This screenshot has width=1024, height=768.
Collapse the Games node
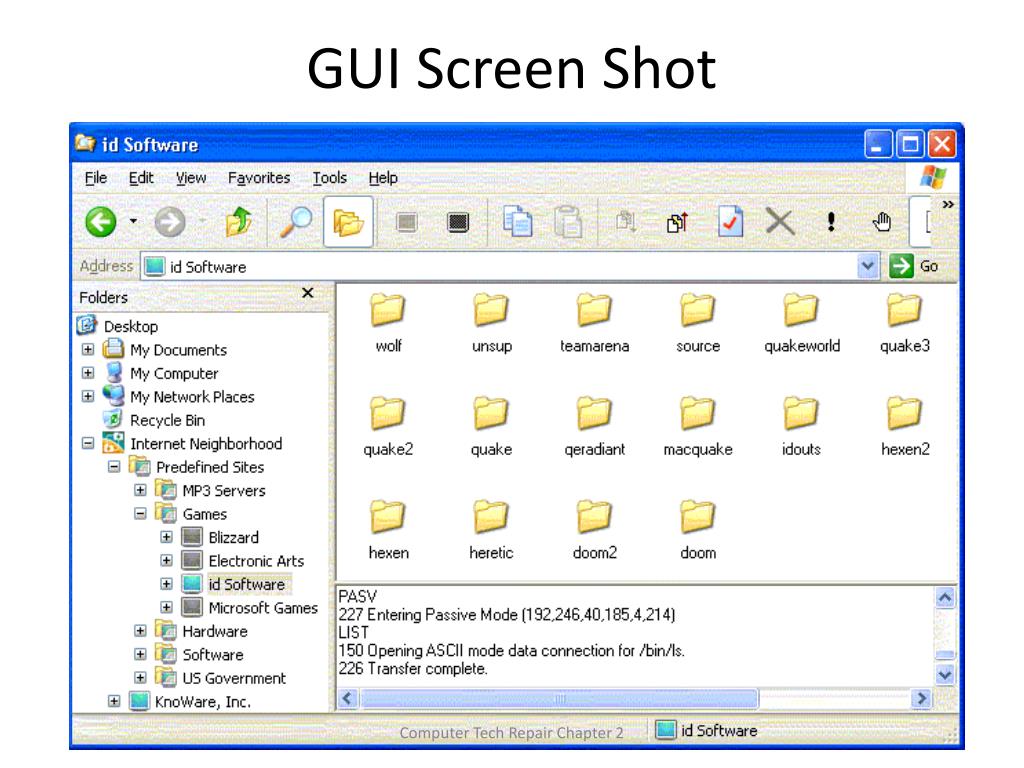pyautogui.click(x=140, y=513)
